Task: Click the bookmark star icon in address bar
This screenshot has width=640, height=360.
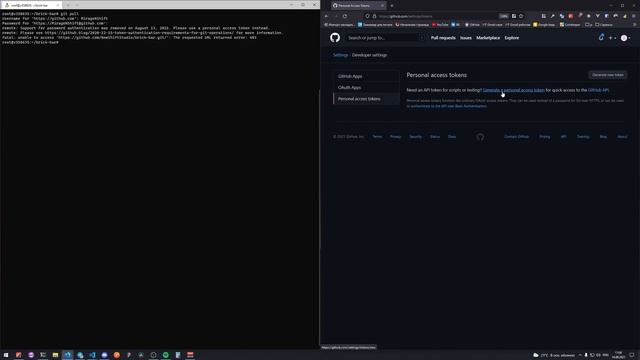Action: pos(521,16)
